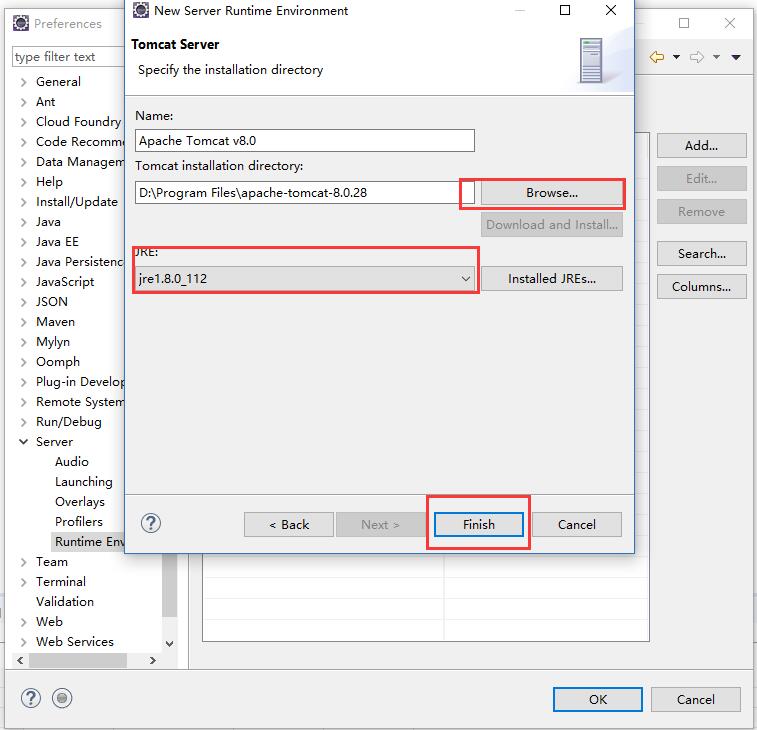Click the Preferences back arrow icon
The height and width of the screenshot is (730, 757).
click(657, 57)
